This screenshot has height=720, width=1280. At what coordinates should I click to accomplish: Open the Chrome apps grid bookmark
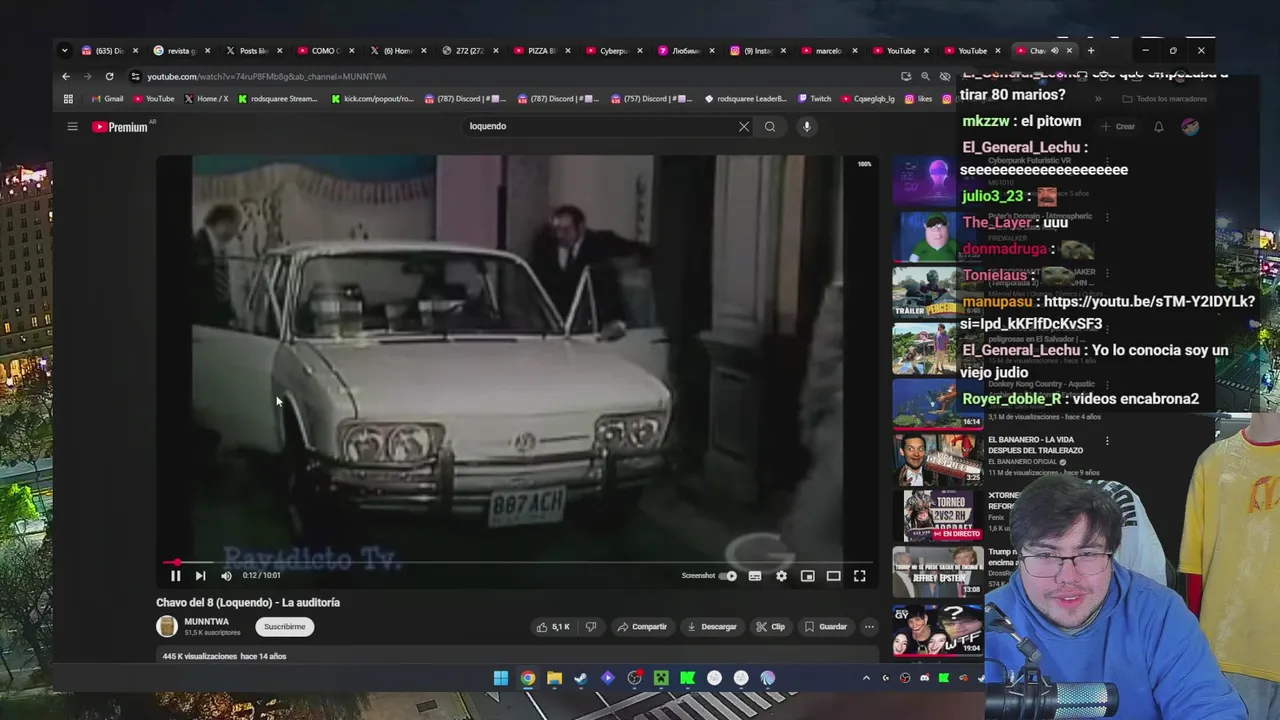[68, 99]
